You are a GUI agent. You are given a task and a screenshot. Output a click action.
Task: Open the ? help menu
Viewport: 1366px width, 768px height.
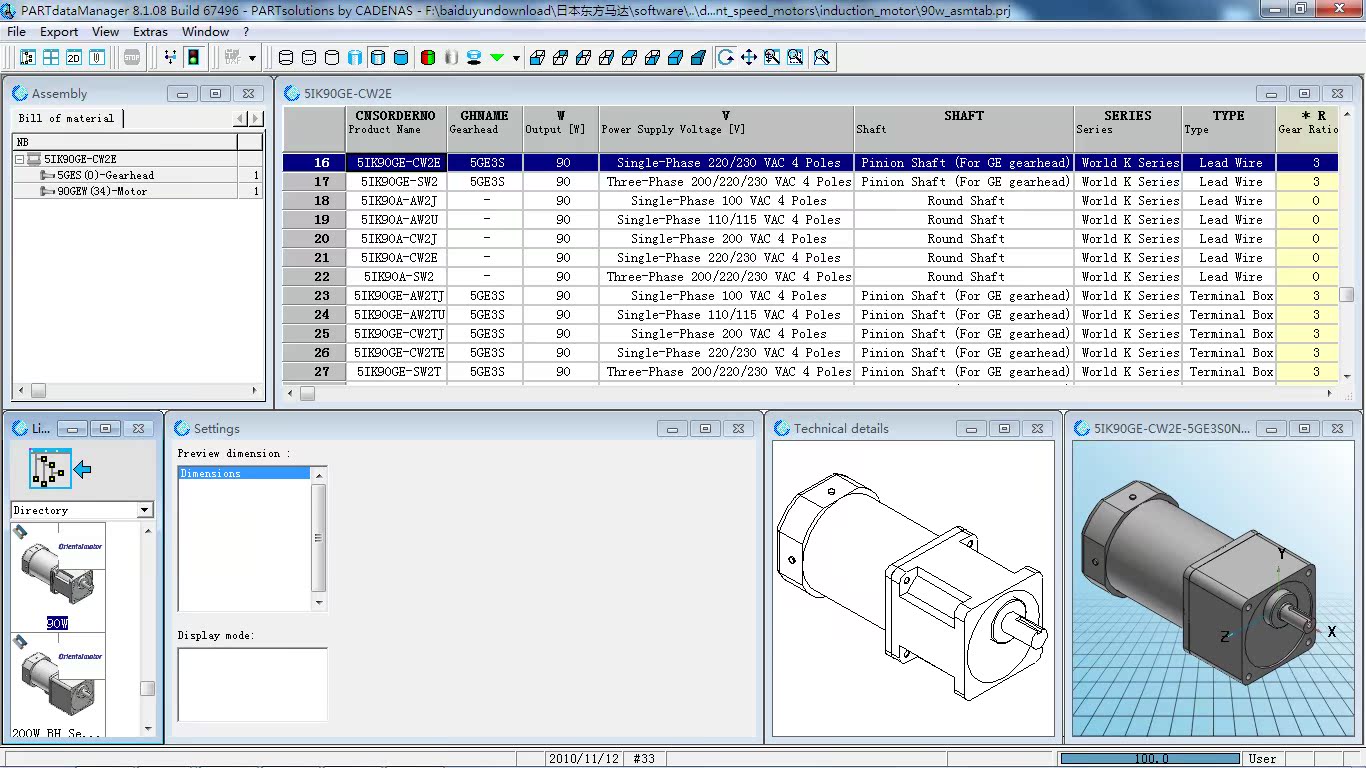[x=246, y=32]
